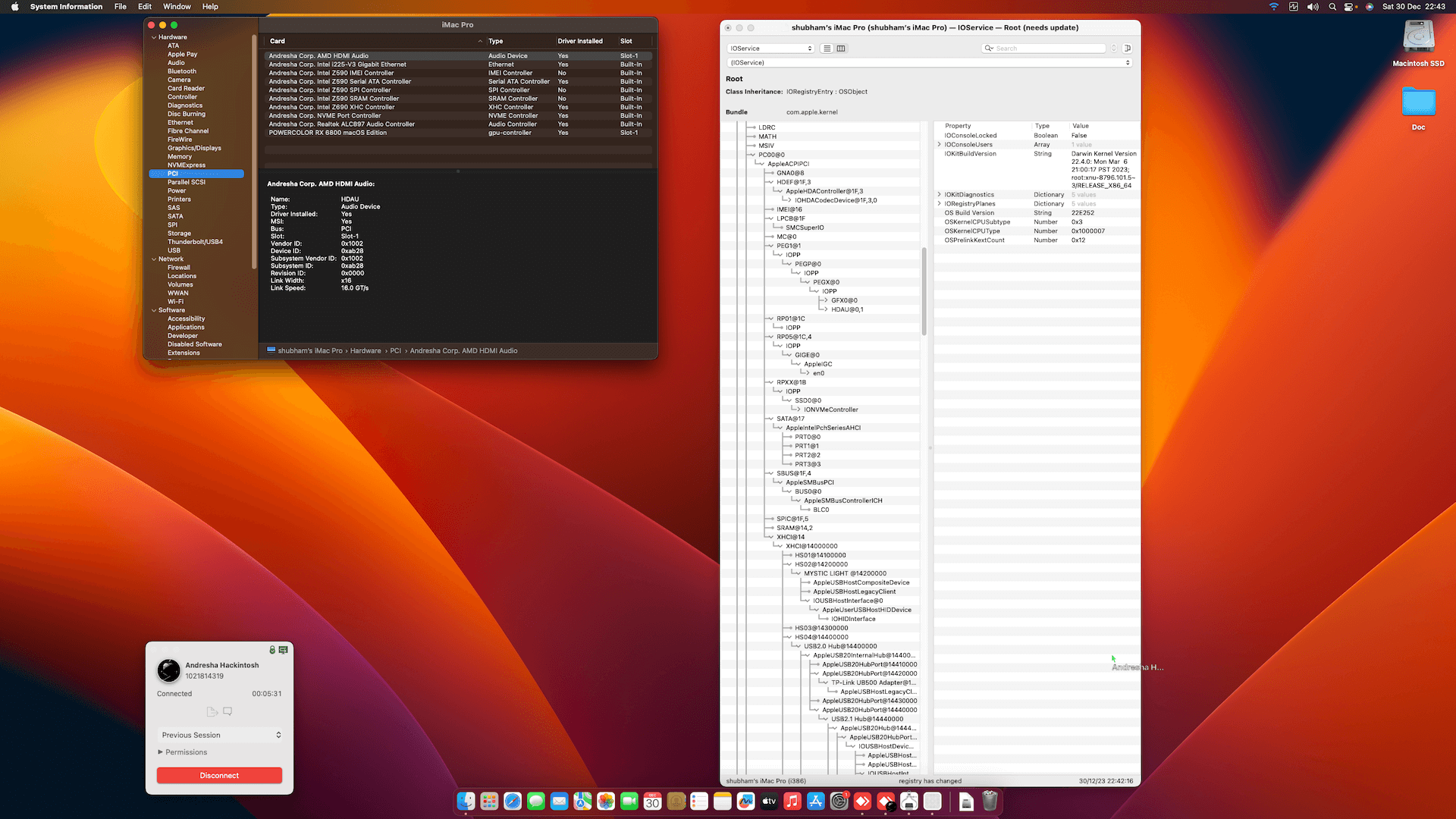Viewport: 1456px width, 819px height.
Task: Open Music from the Dock
Action: [792, 801]
